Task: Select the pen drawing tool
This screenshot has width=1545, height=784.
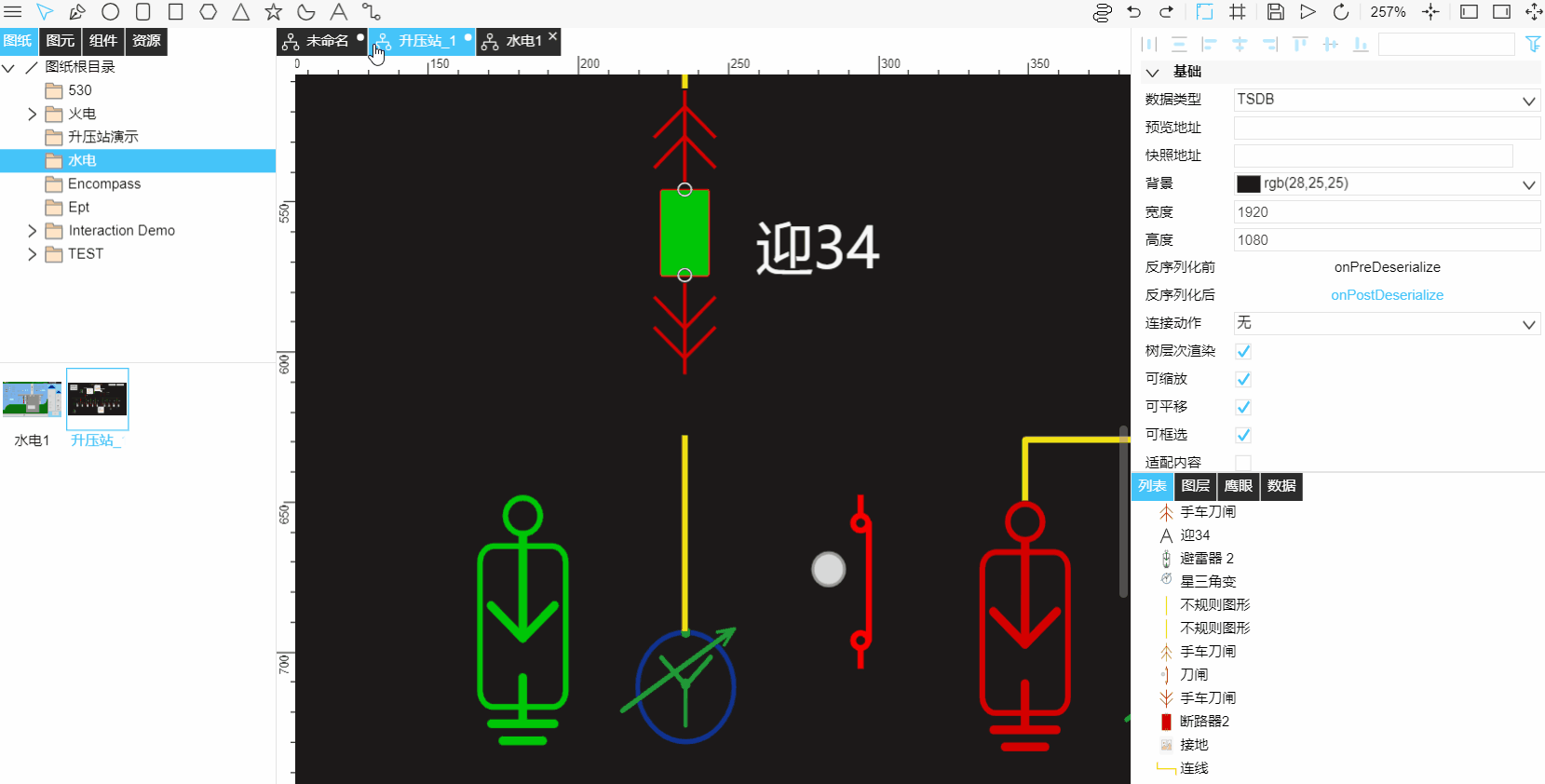Action: point(77,12)
